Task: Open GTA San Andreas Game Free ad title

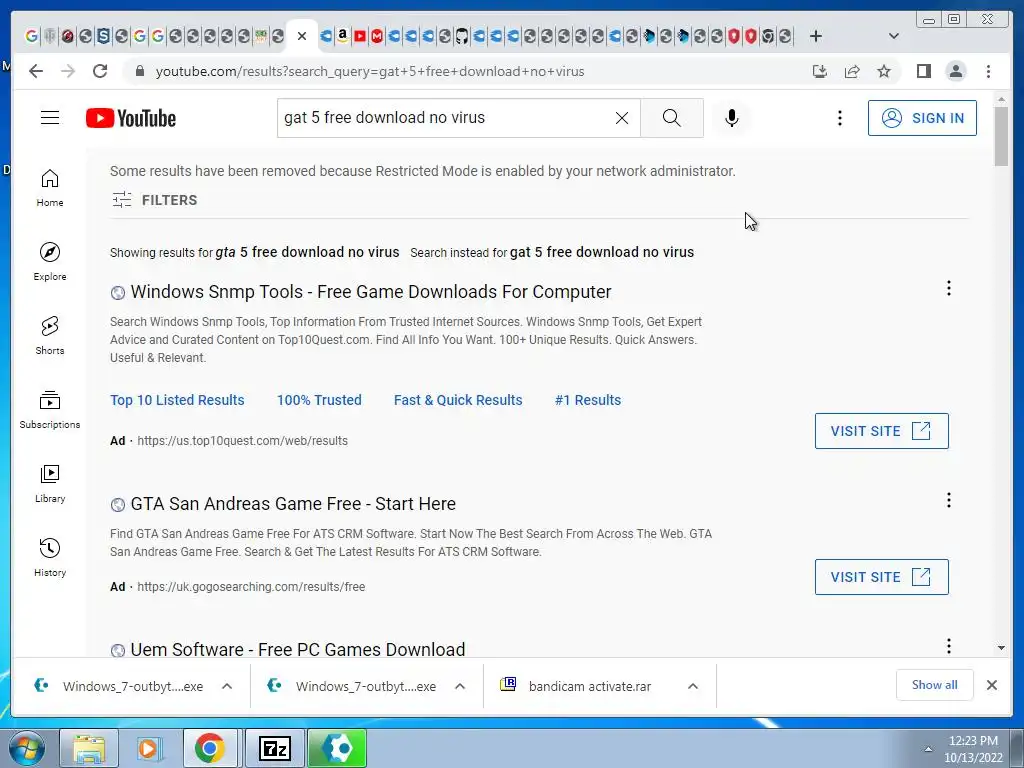Action: (293, 504)
